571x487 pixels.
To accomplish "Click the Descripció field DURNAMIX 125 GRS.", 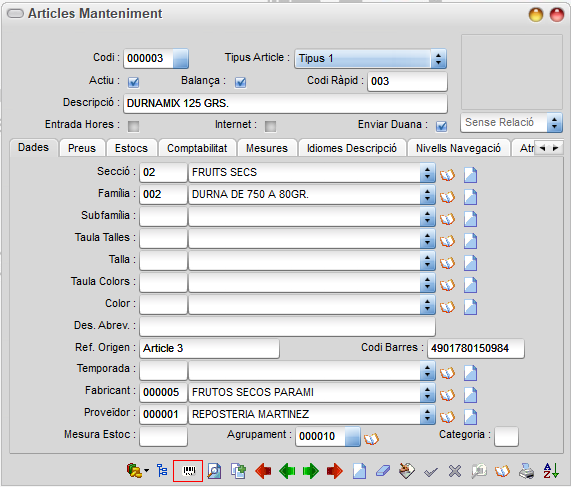I will tap(286, 103).
